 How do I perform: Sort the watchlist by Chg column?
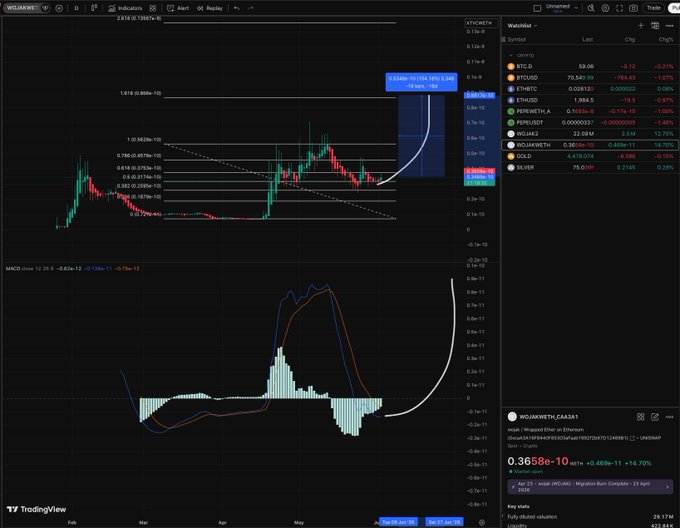(x=630, y=39)
